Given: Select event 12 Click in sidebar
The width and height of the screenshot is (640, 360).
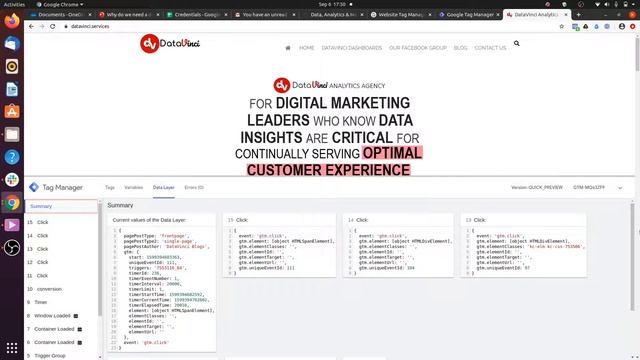Looking at the screenshot, I should (61, 262).
